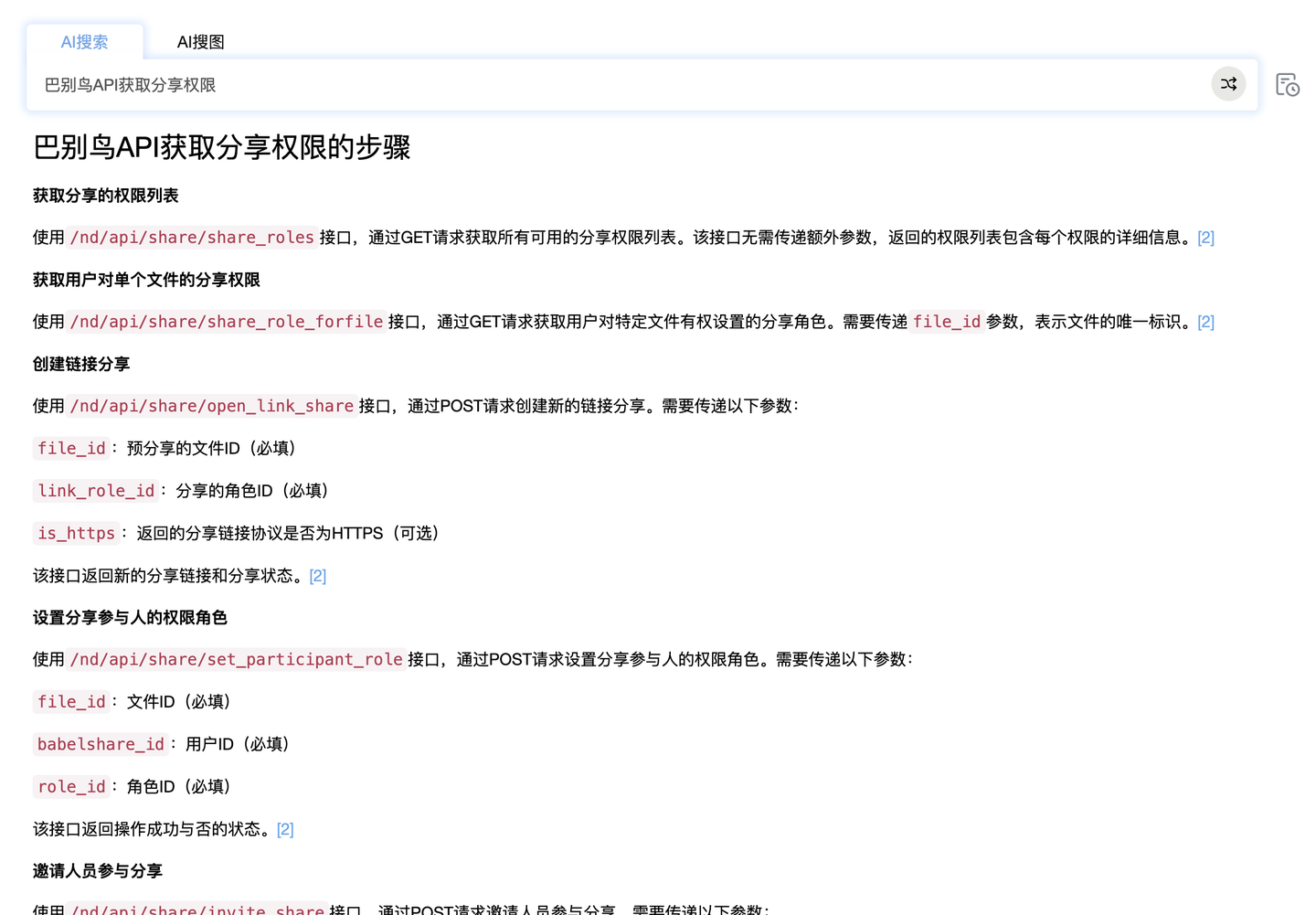Screen dimensions: 1316x915
Task: Click the /nd/api/share/set_participant_role code text
Action: click(237, 659)
